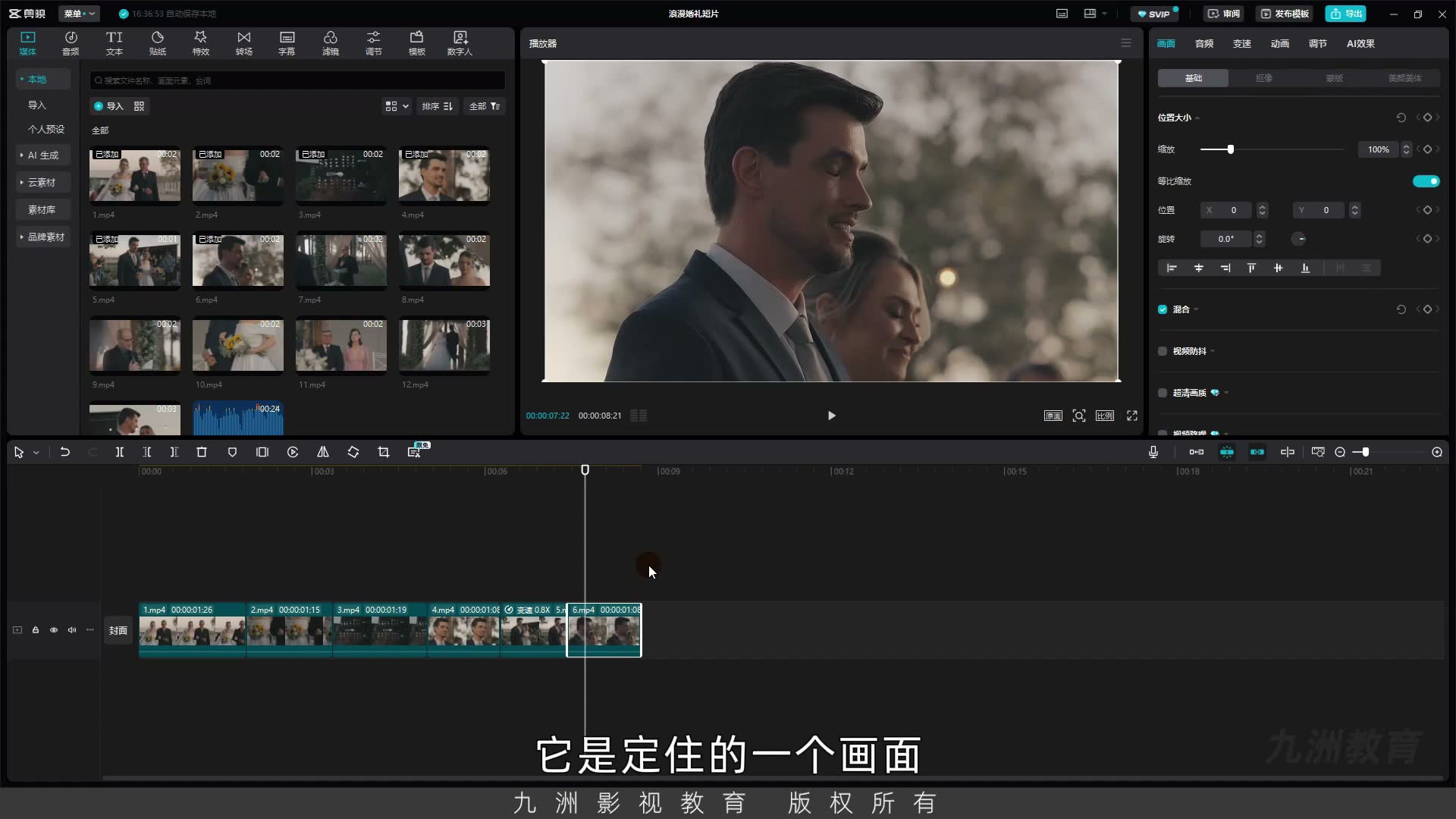This screenshot has height=819, width=1456.
Task: Select the split clip tool in timeline toolbar
Action: pyautogui.click(x=119, y=452)
